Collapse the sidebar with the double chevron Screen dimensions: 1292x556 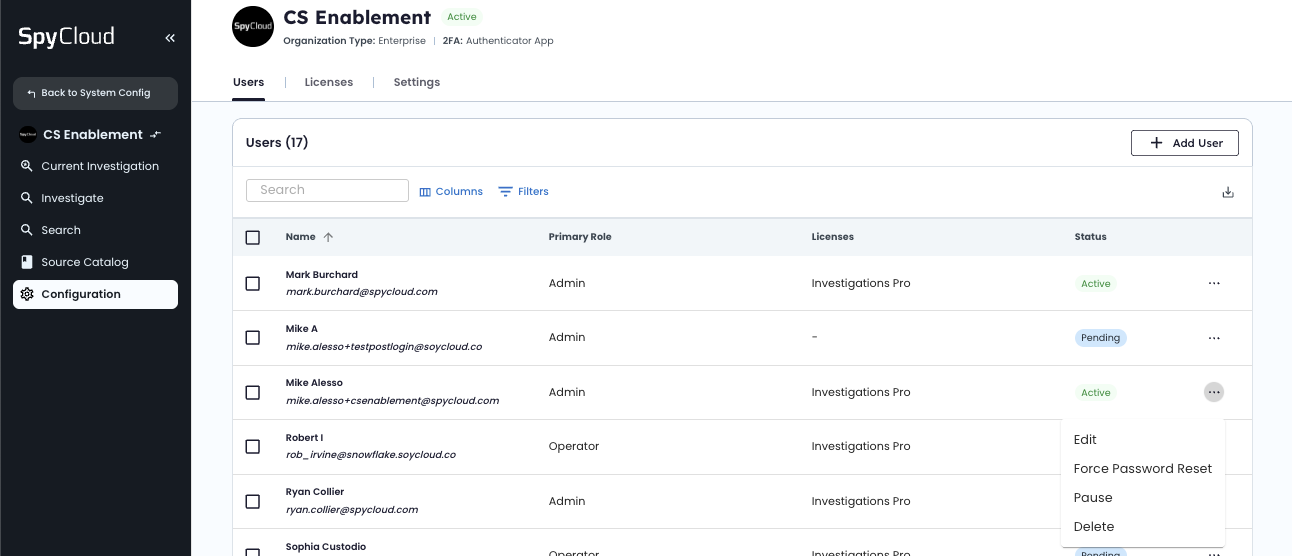point(170,38)
